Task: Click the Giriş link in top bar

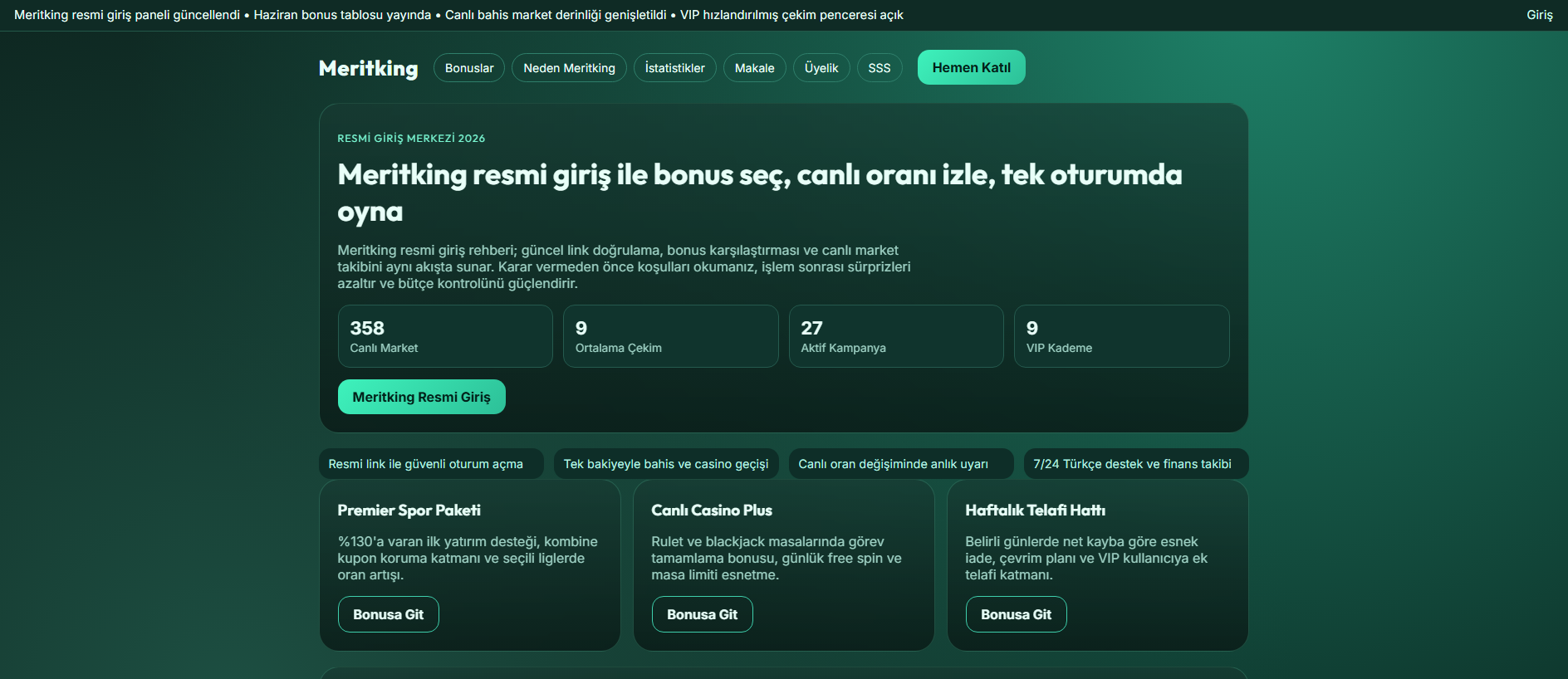Action: point(1539,15)
